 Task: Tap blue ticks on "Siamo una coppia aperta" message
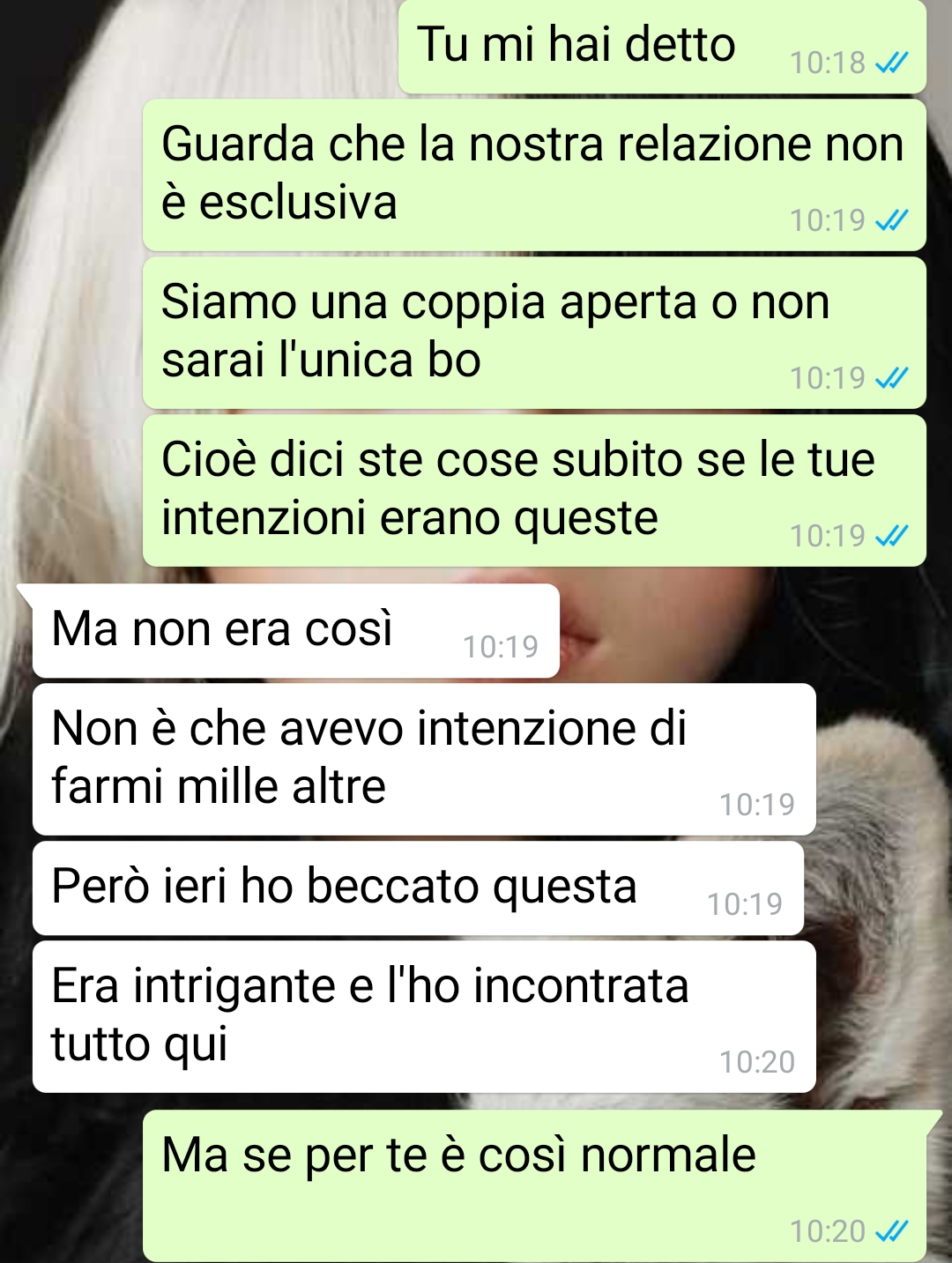click(x=891, y=378)
